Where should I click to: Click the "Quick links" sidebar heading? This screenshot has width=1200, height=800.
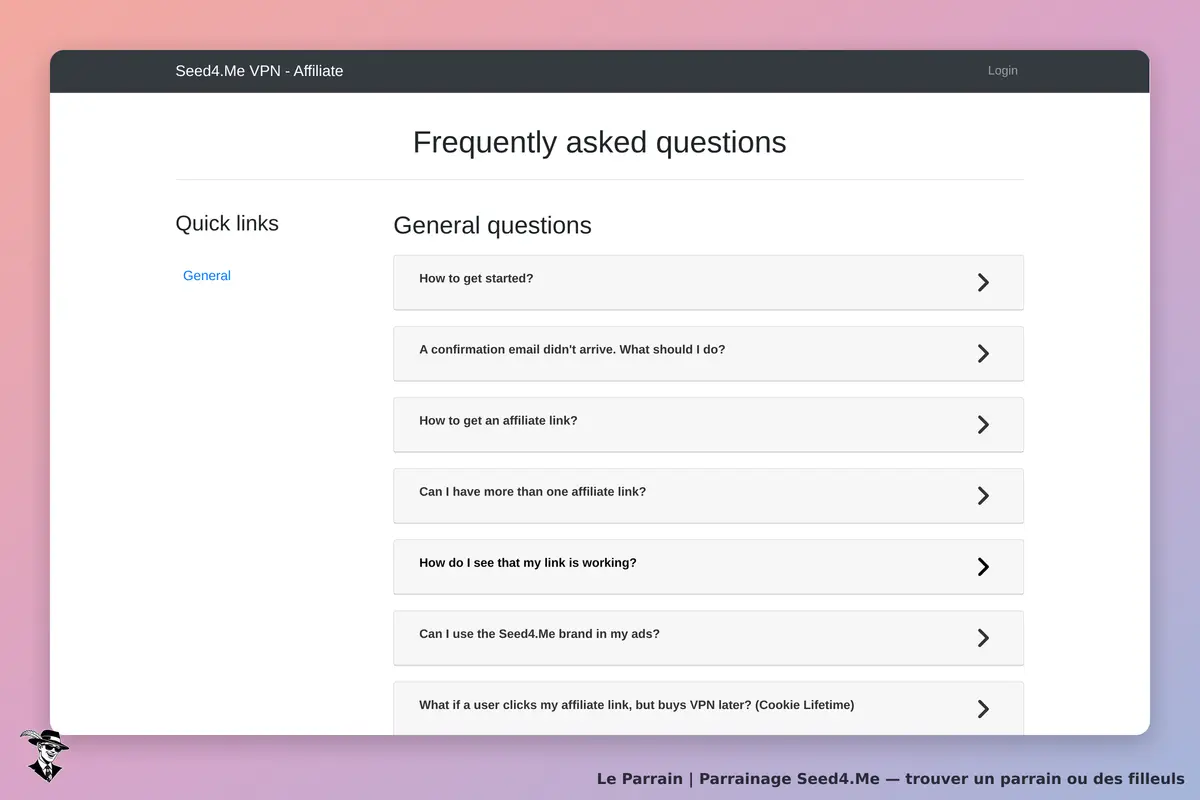(x=227, y=223)
